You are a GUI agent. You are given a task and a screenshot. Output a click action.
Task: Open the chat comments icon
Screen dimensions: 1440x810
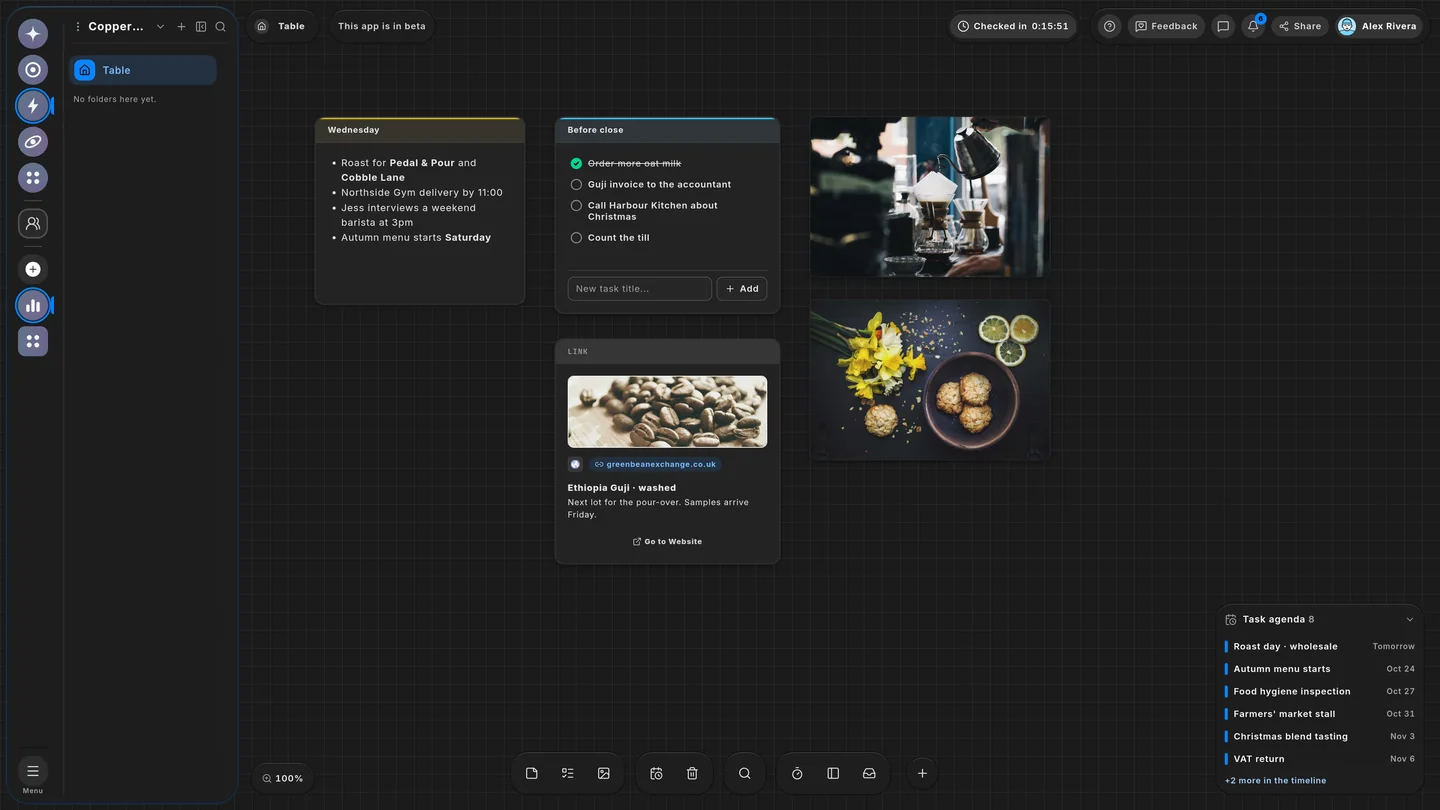1223,27
